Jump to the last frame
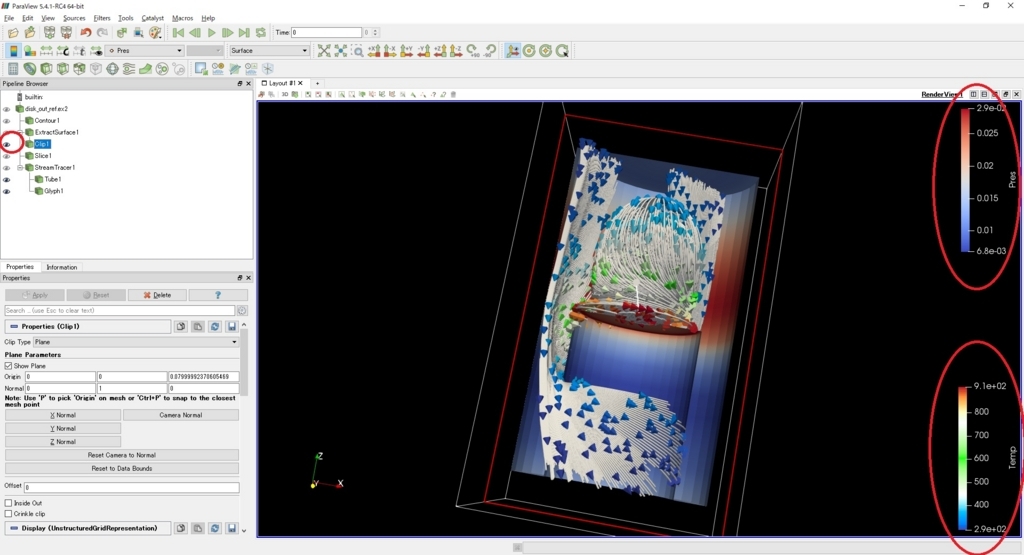The image size is (1024, 555). click(x=244, y=33)
